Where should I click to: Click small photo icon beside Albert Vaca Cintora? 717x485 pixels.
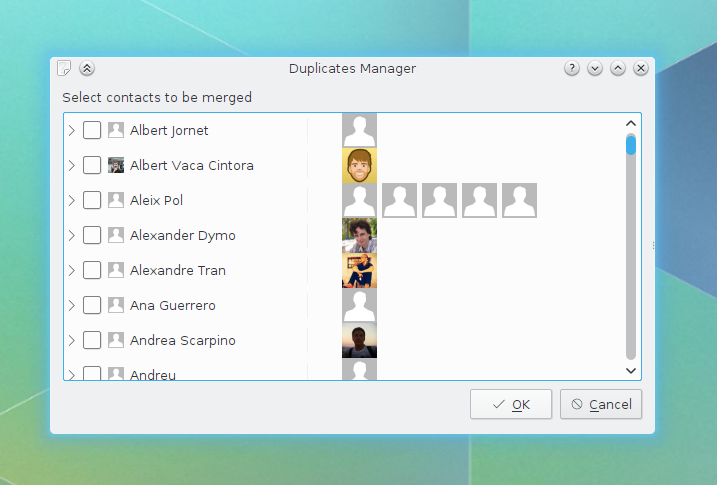click(116, 165)
